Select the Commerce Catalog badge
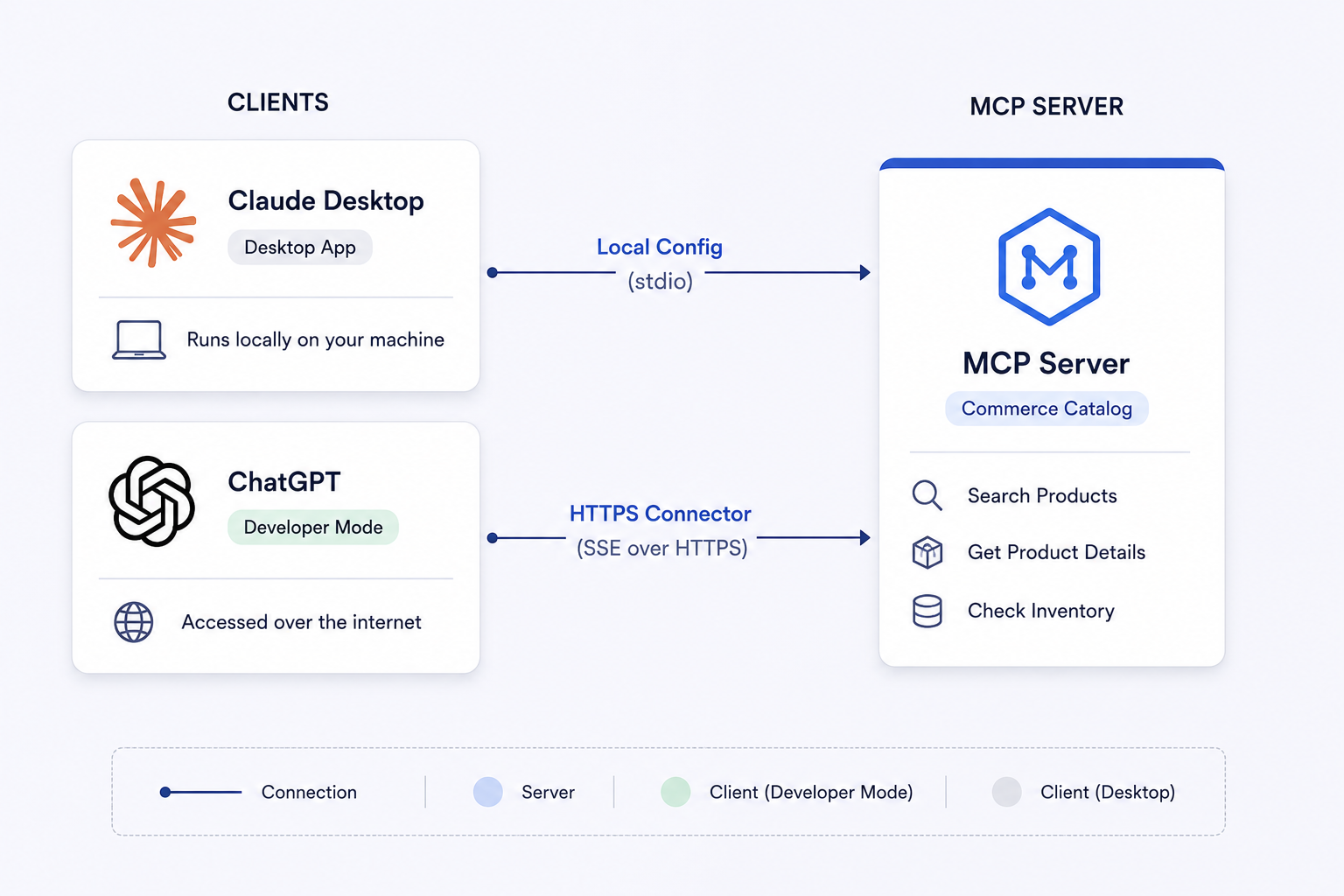This screenshot has height=896, width=1344. click(1046, 409)
